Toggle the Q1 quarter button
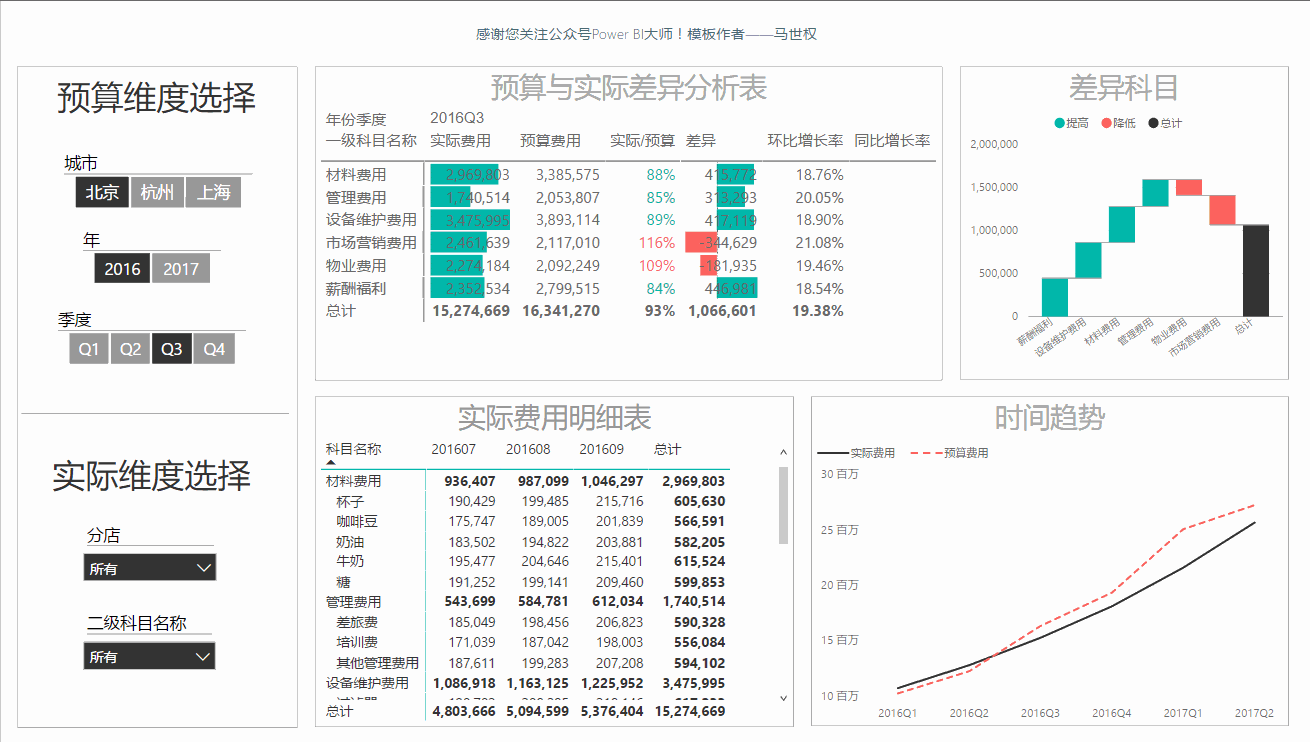The image size is (1310, 742). pos(89,349)
